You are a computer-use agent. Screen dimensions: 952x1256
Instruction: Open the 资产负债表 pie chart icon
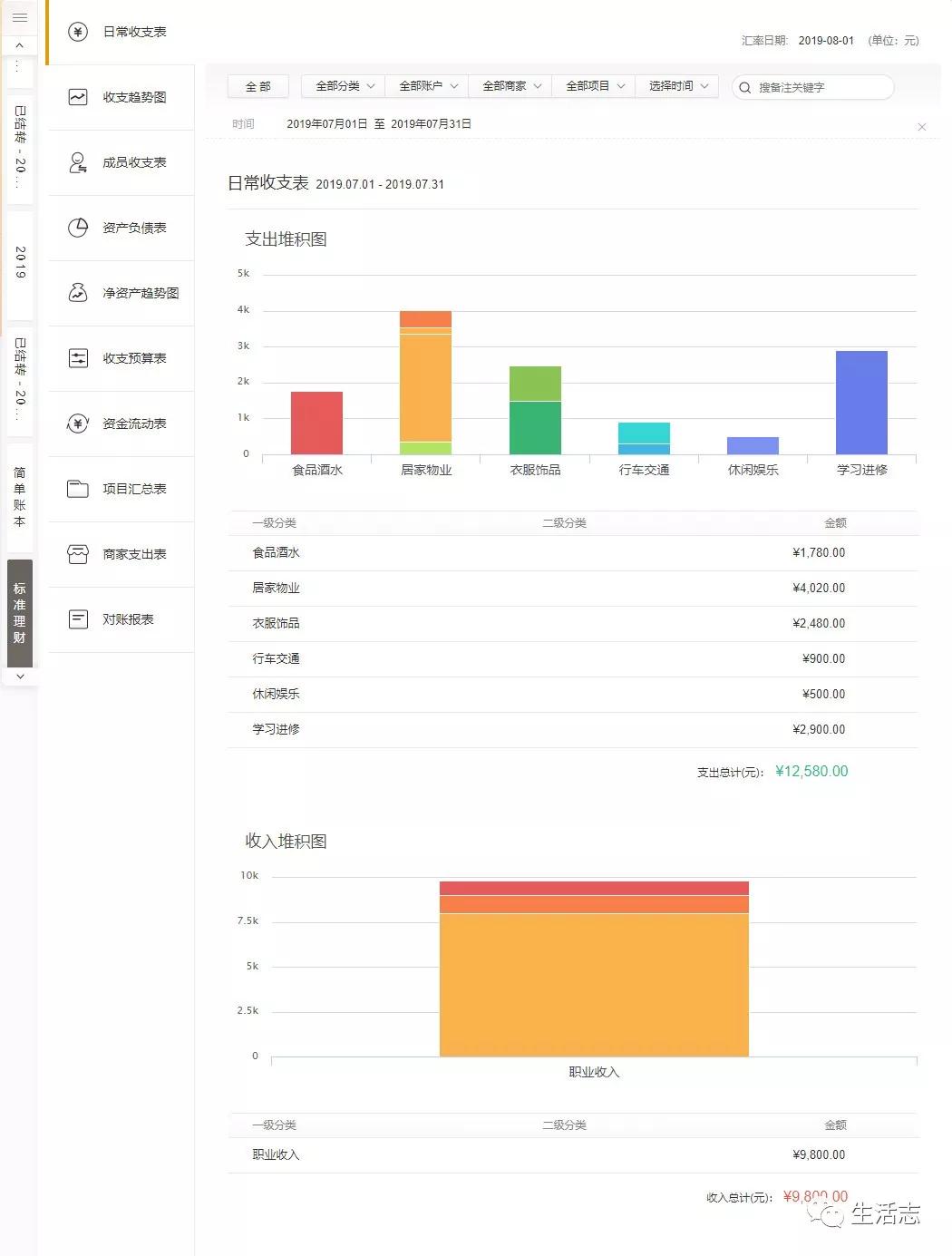76,229
